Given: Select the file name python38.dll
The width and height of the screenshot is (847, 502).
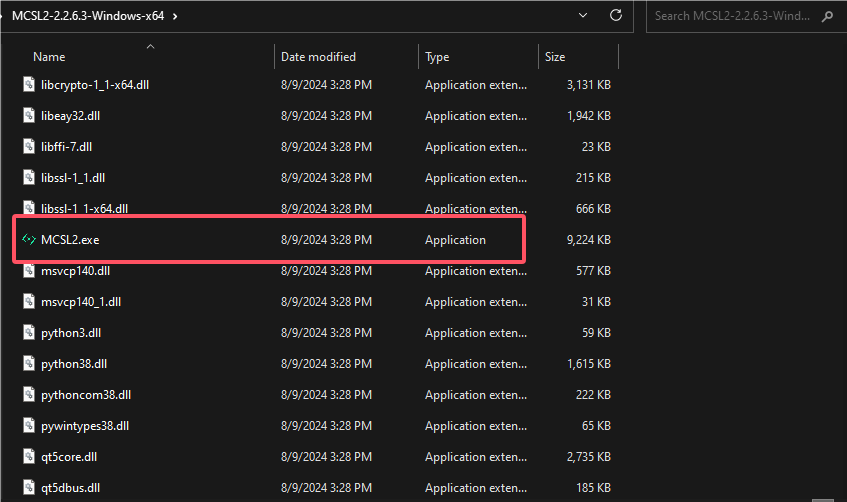Looking at the screenshot, I should (x=74, y=364).
